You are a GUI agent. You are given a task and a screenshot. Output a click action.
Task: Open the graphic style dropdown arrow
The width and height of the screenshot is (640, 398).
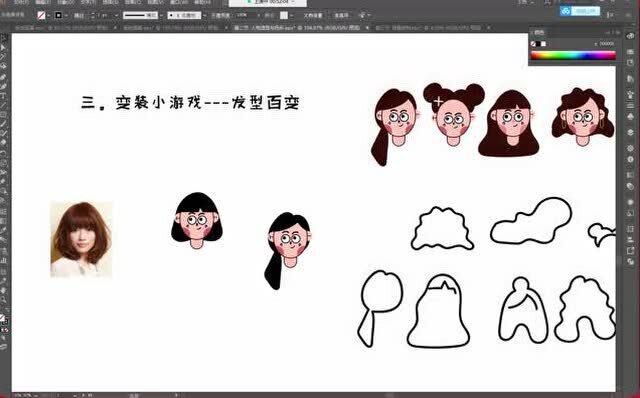coord(291,16)
